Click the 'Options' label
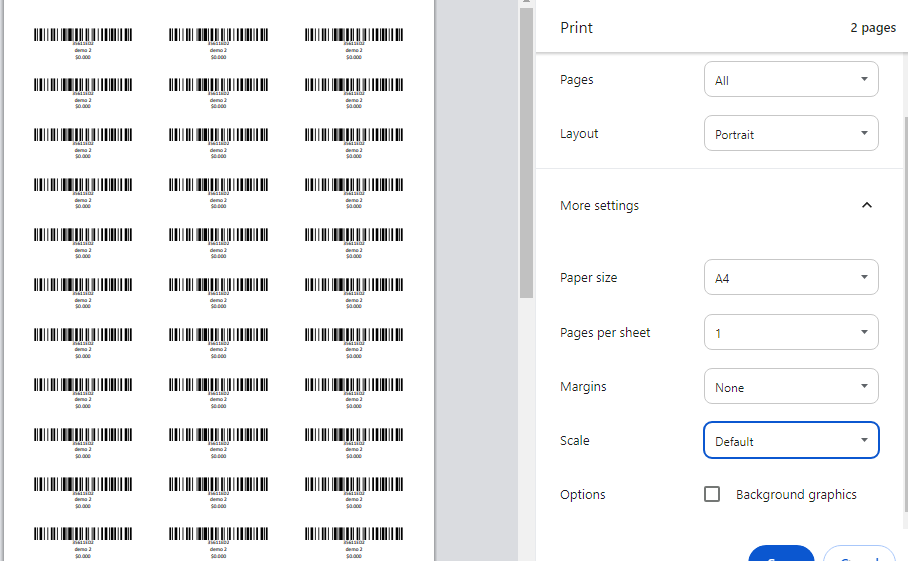The width and height of the screenshot is (908, 561). [583, 494]
